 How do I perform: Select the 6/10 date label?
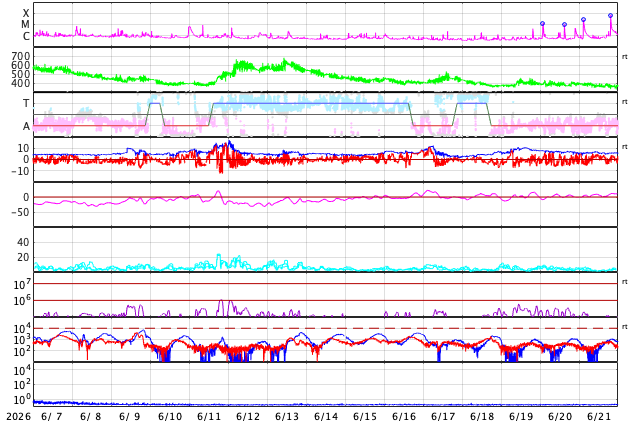(x=170, y=416)
